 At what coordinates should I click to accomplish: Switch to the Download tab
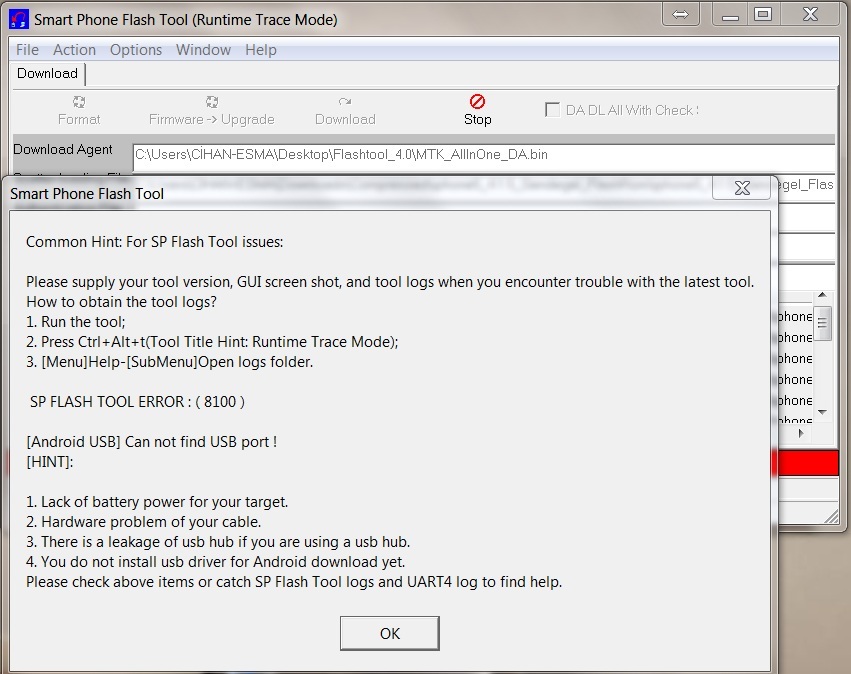click(47, 74)
